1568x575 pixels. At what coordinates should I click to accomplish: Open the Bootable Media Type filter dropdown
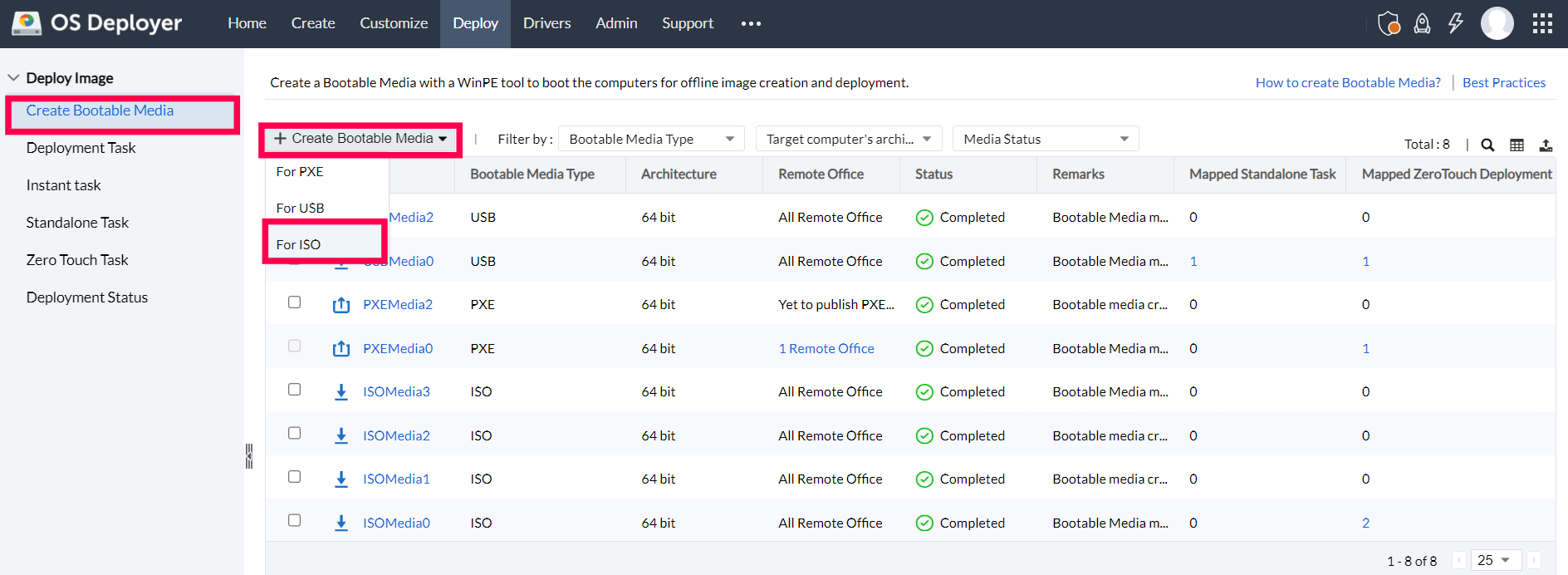(651, 139)
